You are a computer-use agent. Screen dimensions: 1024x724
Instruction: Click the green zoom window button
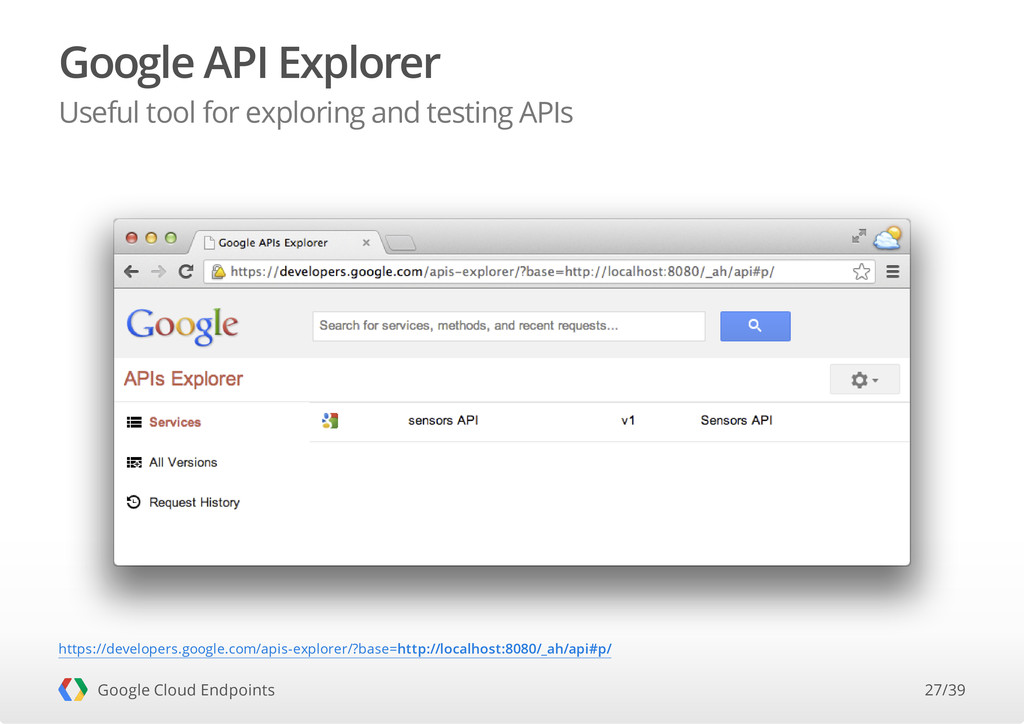tap(170, 238)
